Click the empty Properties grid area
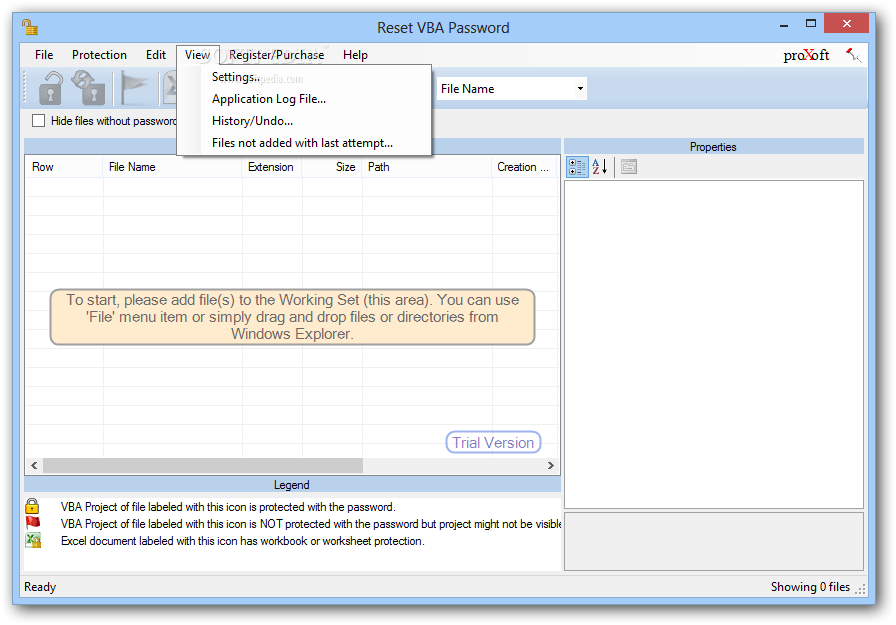The image size is (896, 625). click(714, 344)
